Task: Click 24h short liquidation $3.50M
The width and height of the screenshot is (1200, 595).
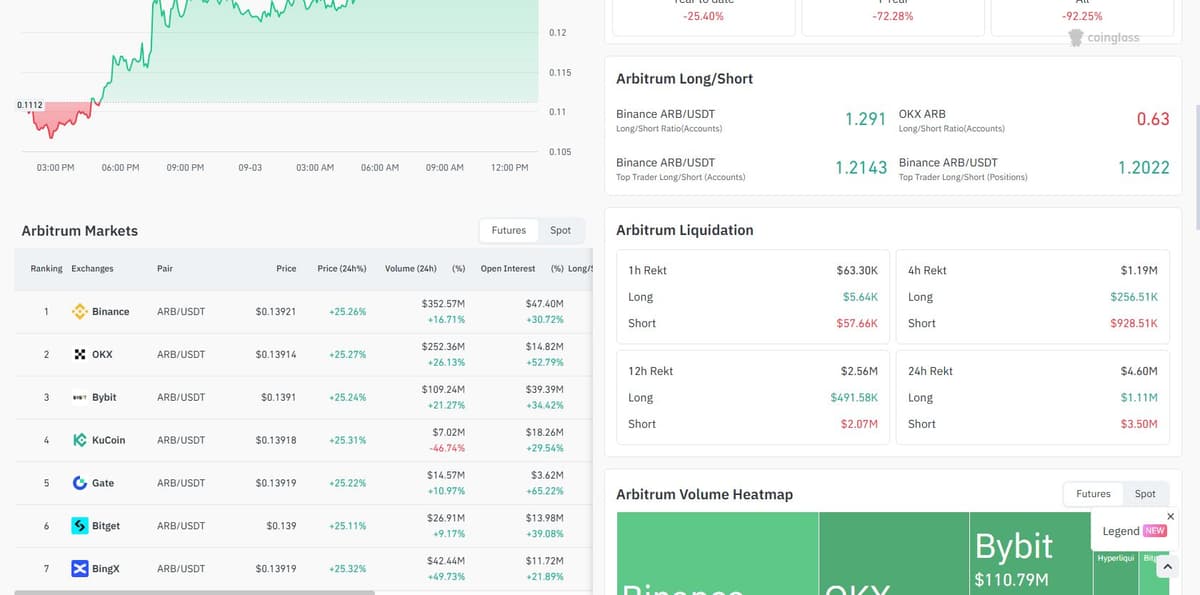Action: click(1139, 424)
